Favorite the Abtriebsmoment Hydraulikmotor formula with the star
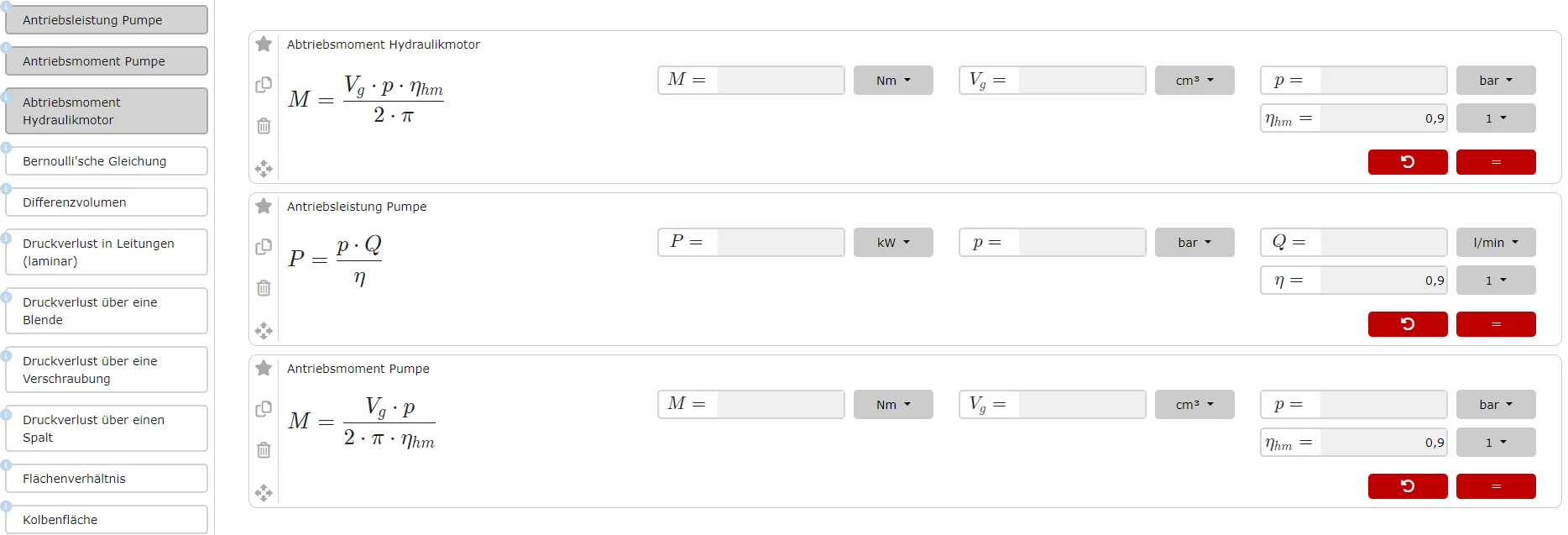This screenshot has height=535, width=1568. [x=264, y=44]
